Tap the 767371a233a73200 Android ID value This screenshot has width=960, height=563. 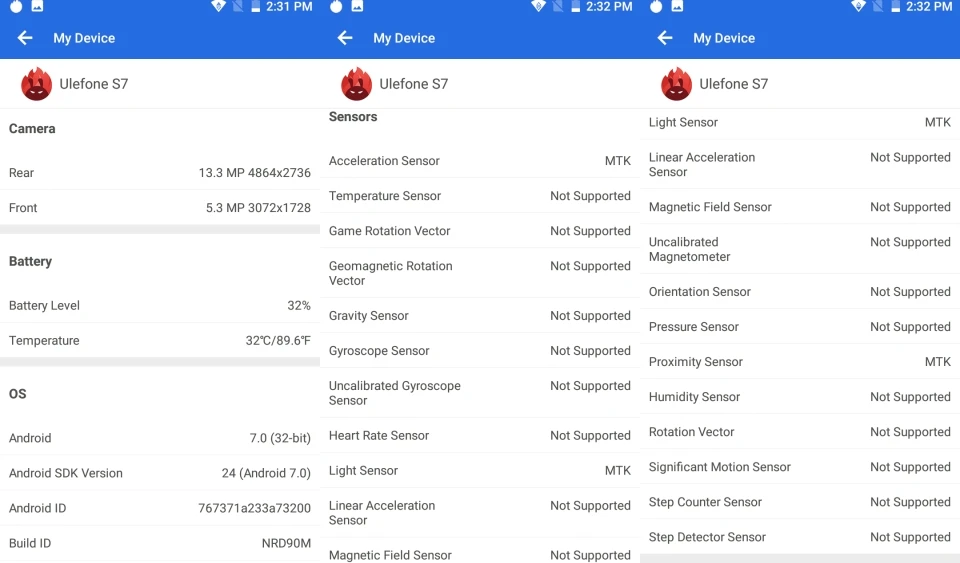coord(255,508)
